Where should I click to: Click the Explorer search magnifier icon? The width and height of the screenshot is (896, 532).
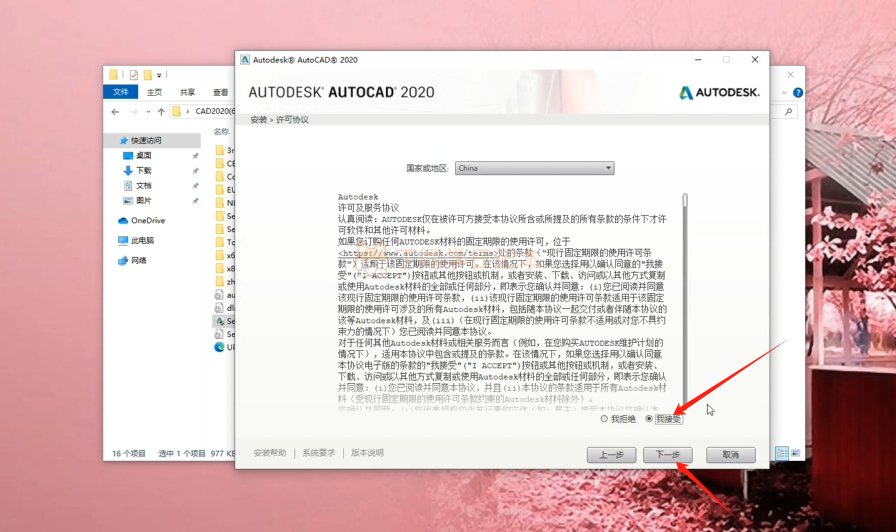click(x=789, y=111)
